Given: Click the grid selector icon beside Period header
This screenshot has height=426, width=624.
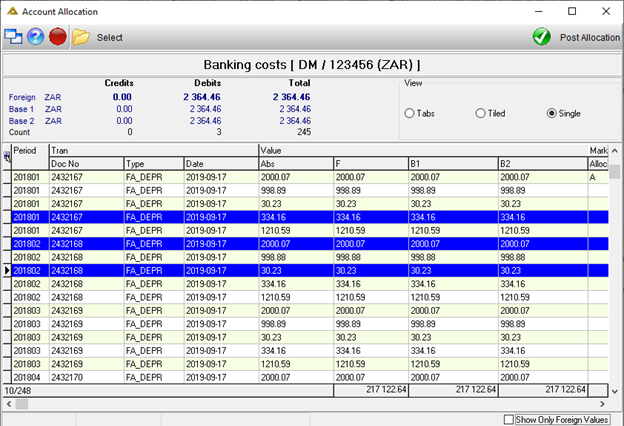Looking at the screenshot, I should click(7, 156).
